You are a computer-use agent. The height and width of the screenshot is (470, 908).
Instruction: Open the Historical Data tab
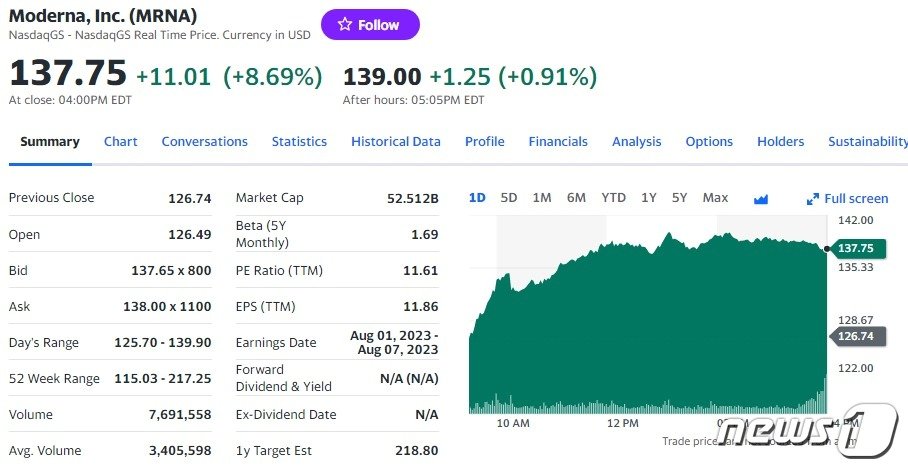tap(396, 142)
